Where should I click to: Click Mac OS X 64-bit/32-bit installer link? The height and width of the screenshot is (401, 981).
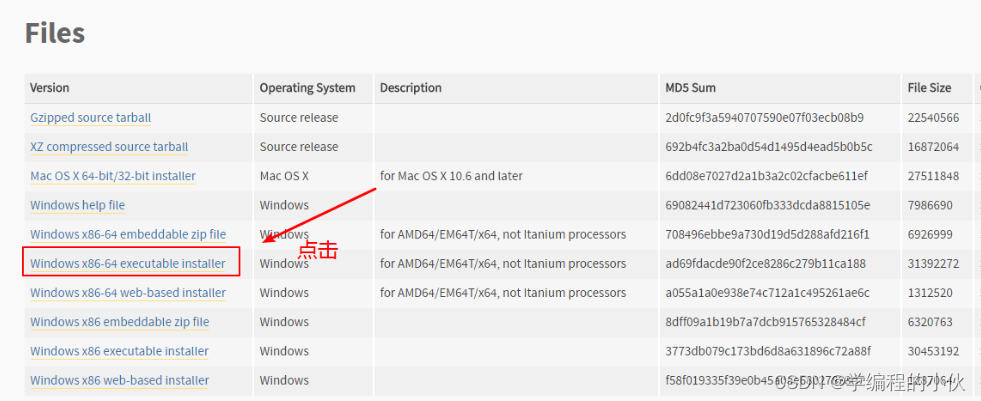pos(113,176)
